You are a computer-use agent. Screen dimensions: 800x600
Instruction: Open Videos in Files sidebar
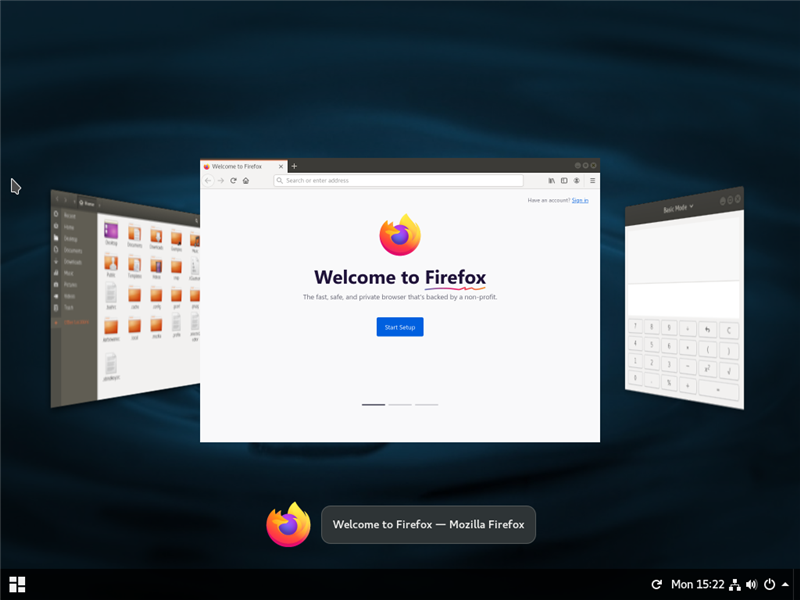pyautogui.click(x=69, y=296)
